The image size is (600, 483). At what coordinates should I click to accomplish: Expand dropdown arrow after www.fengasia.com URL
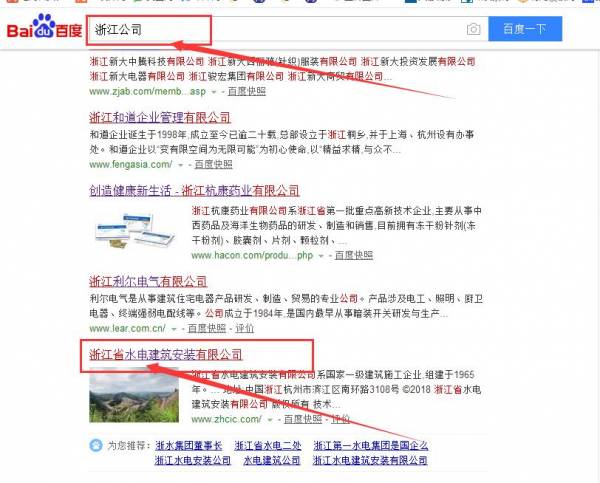pos(181,165)
